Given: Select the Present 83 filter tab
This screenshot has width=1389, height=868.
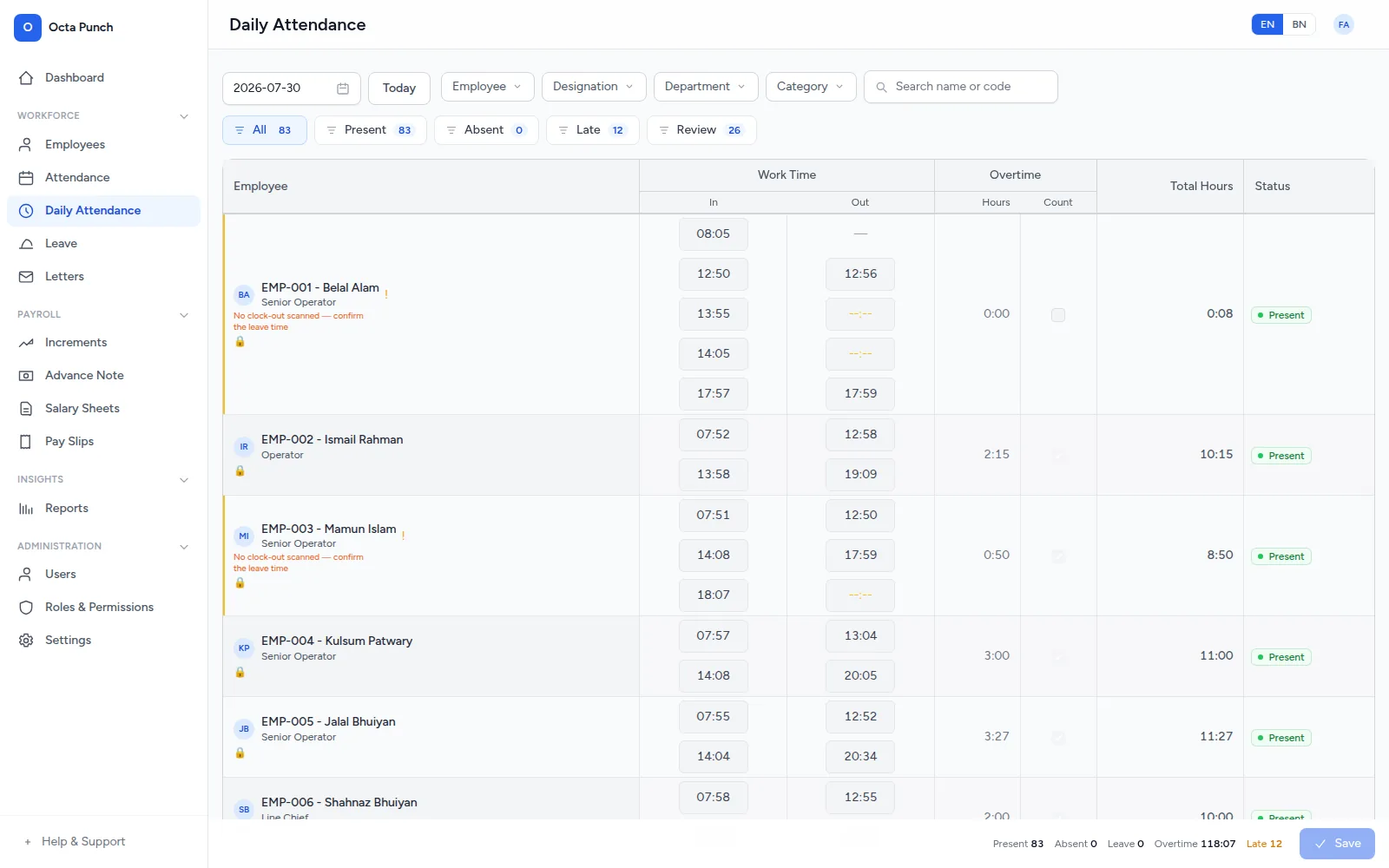Looking at the screenshot, I should click(371, 130).
